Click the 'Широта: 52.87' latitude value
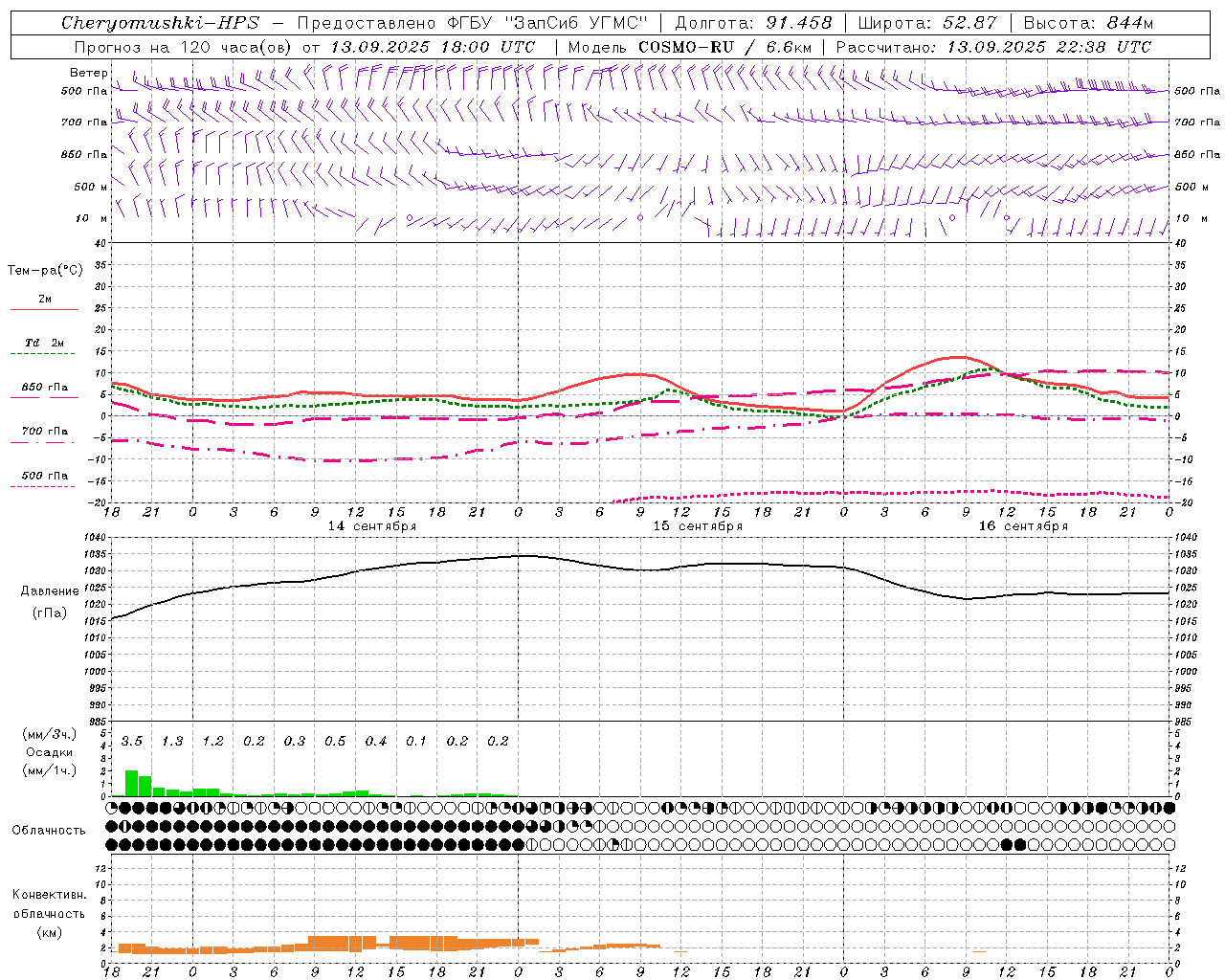1225x980 pixels. coord(927,23)
